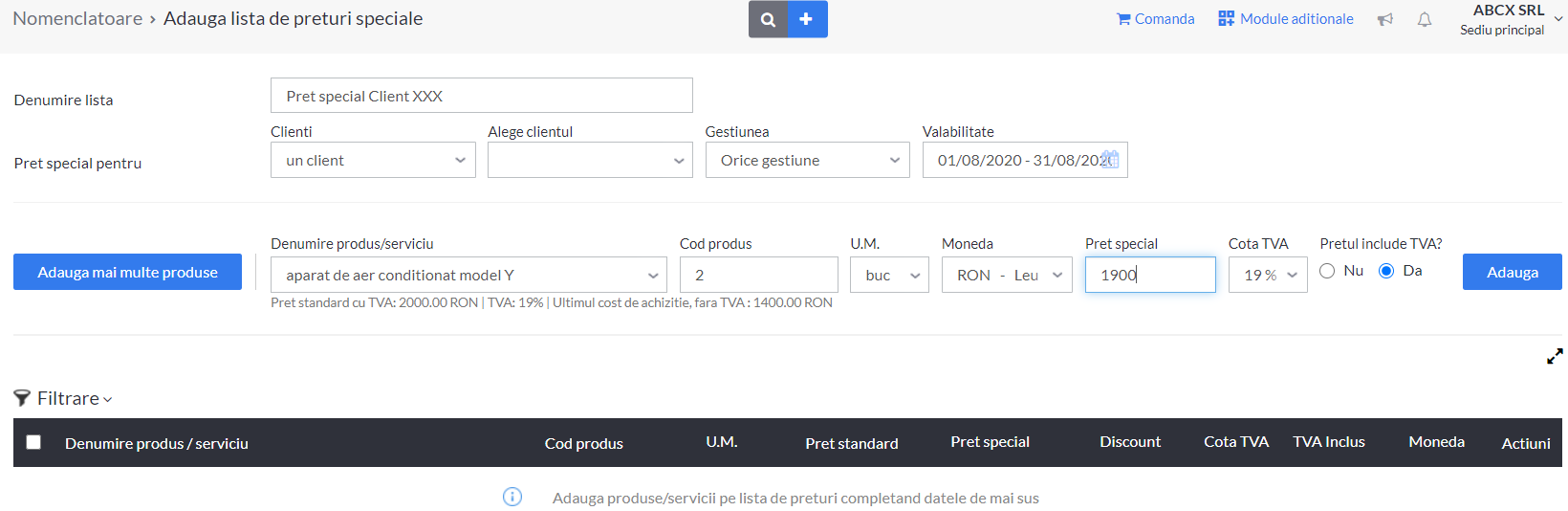The height and width of the screenshot is (511, 1568).
Task: Click the Pret special input field
Action: tap(1150, 275)
